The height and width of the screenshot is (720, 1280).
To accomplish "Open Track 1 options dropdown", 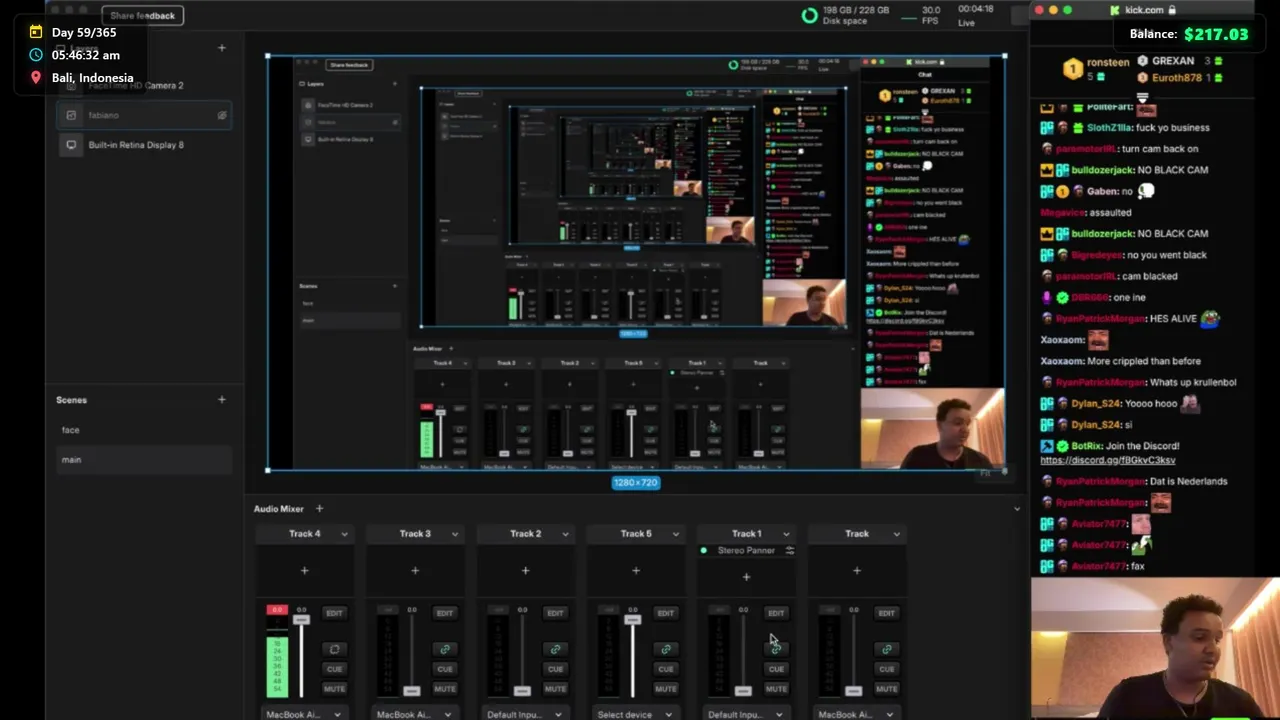I will [x=786, y=534].
